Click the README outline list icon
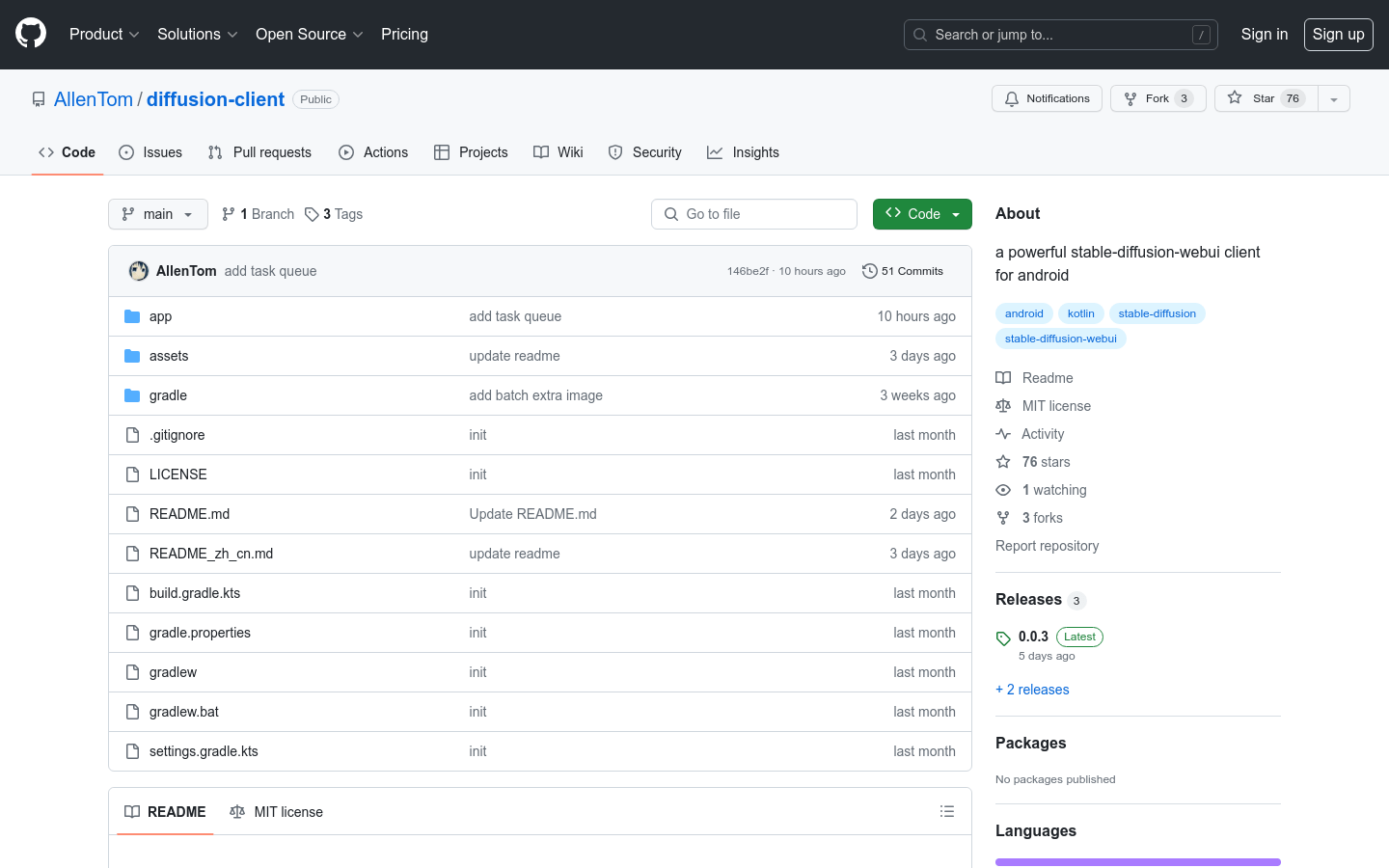 tap(946, 812)
